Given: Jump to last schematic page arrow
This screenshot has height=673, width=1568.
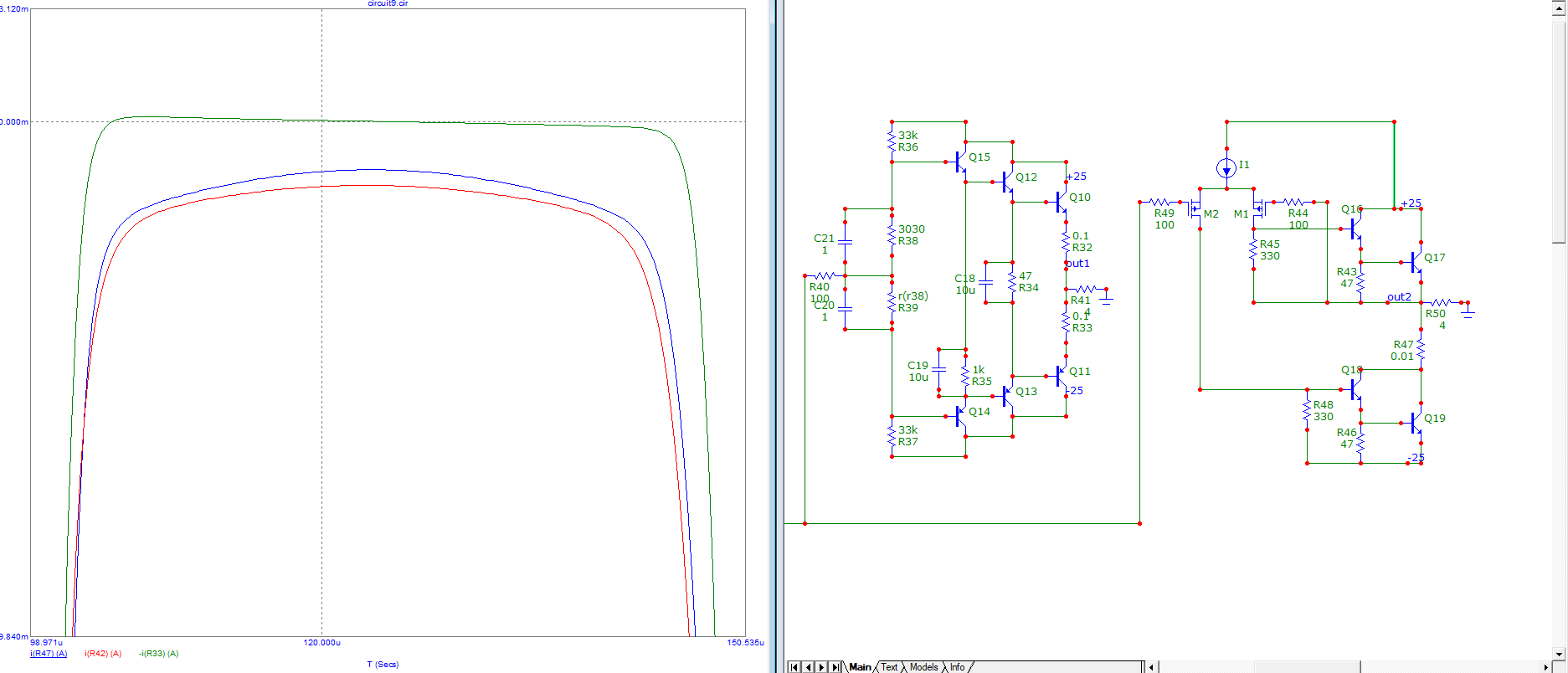Looking at the screenshot, I should 835,667.
